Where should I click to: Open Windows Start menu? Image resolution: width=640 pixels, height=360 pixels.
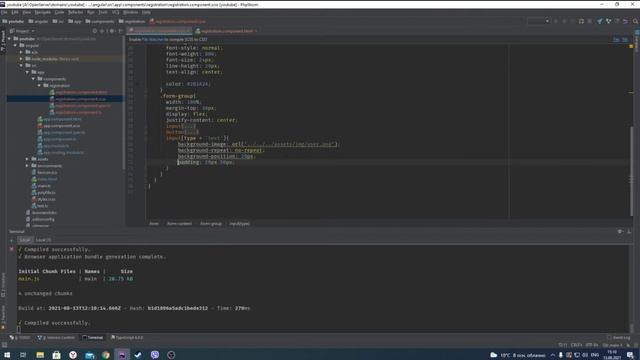click(x=7, y=355)
